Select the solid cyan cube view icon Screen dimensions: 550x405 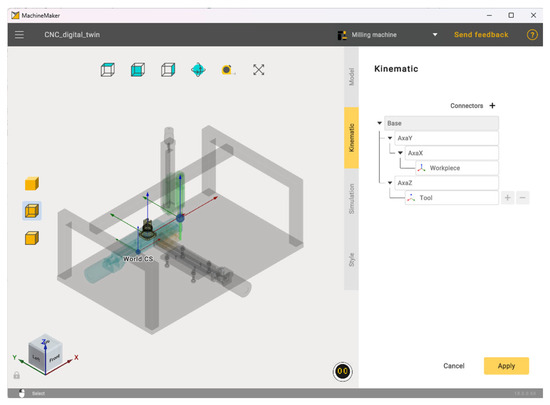(138, 69)
